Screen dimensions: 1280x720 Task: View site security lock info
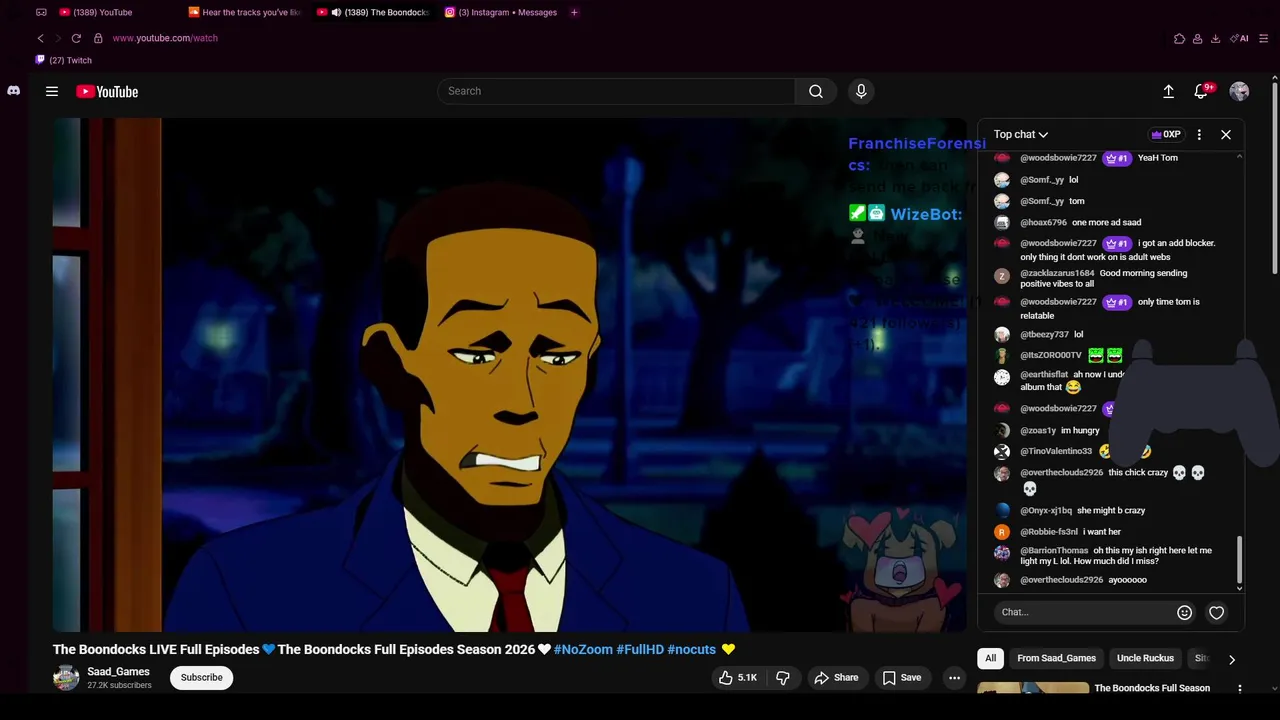click(98, 38)
